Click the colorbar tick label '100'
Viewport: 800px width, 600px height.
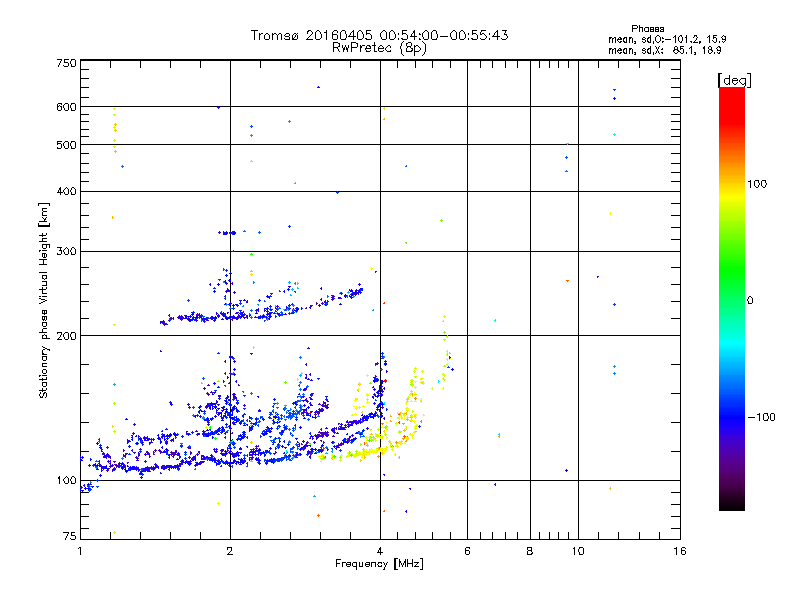(x=757, y=184)
